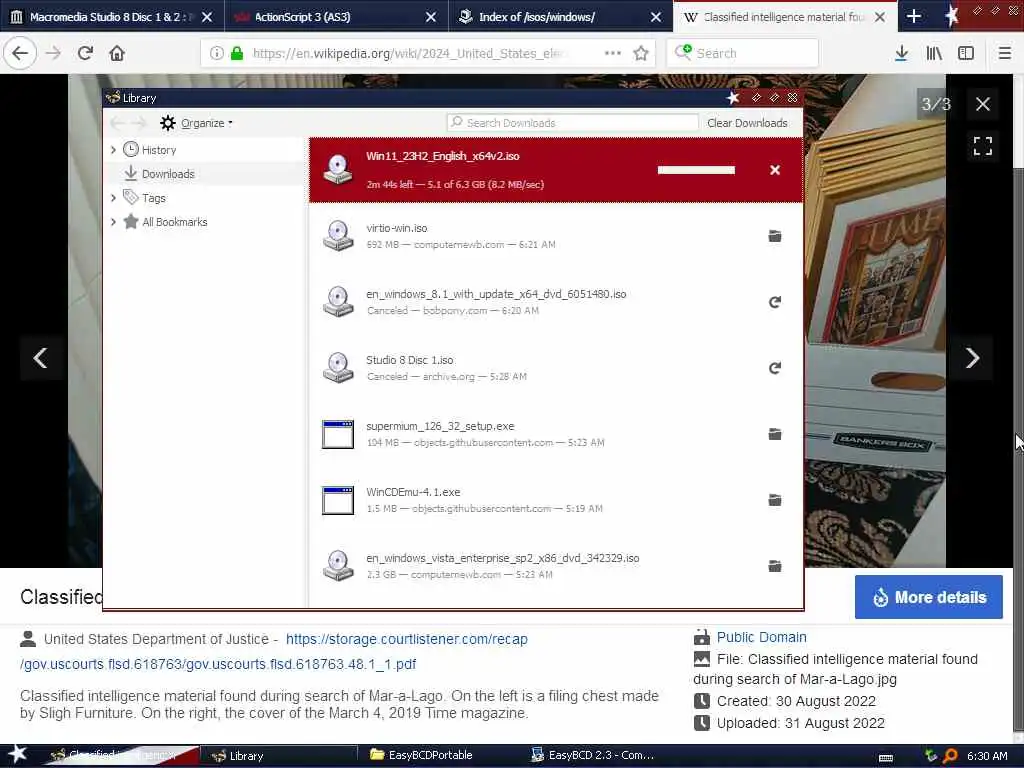Retry the en_windows_8.1 ISO download
This screenshot has height=768, width=1024.
pyautogui.click(x=775, y=302)
